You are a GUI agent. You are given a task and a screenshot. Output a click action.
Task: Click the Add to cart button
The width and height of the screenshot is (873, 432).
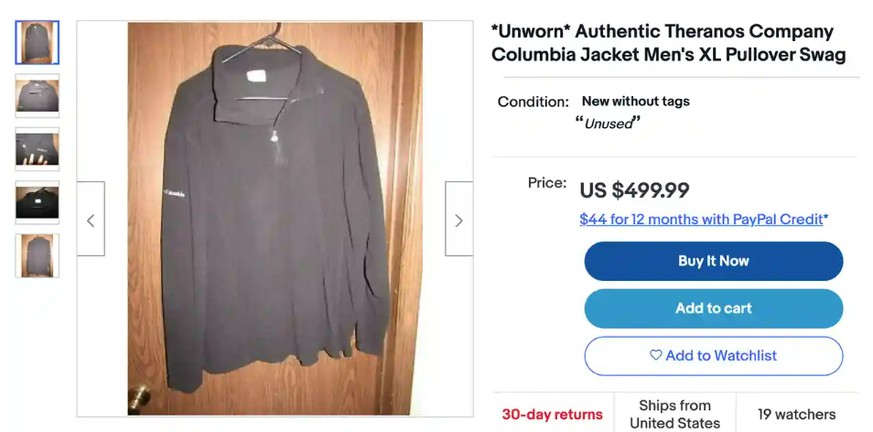click(x=713, y=308)
